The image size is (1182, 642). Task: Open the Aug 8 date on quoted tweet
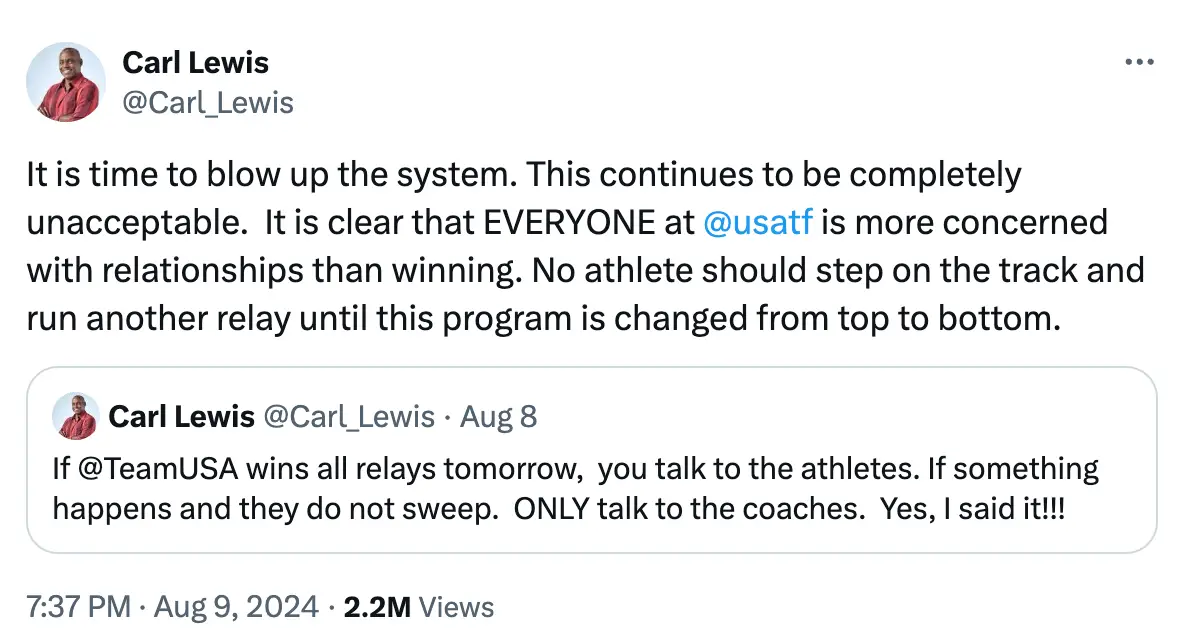click(498, 416)
